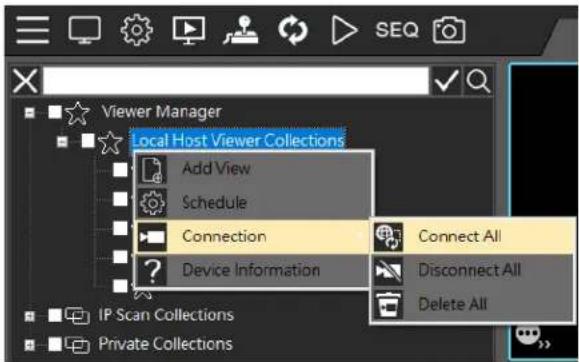Open settings gear in top toolbar
579x362 pixels.
pos(137,30)
